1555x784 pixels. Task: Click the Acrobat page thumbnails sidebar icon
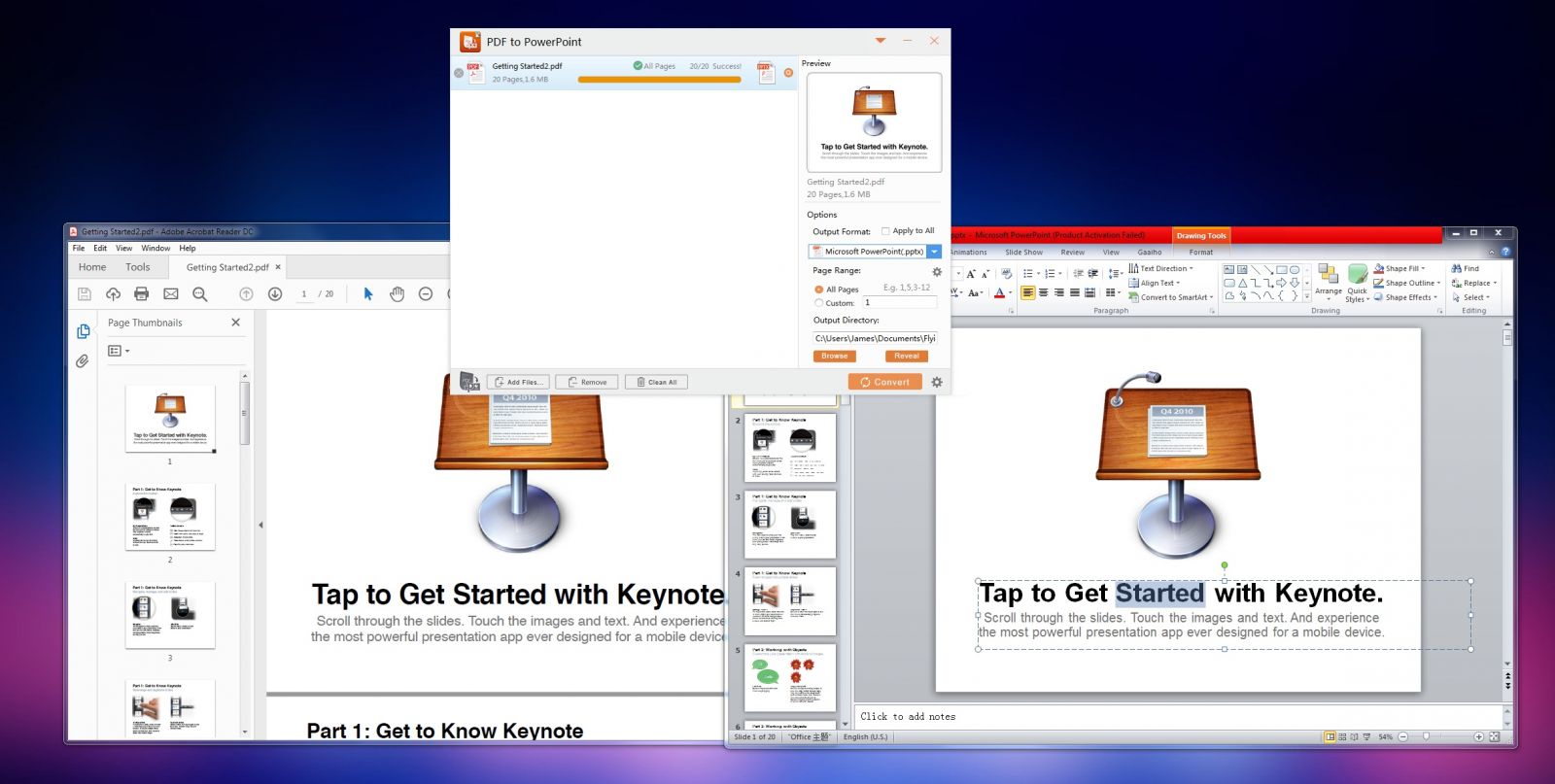click(84, 331)
